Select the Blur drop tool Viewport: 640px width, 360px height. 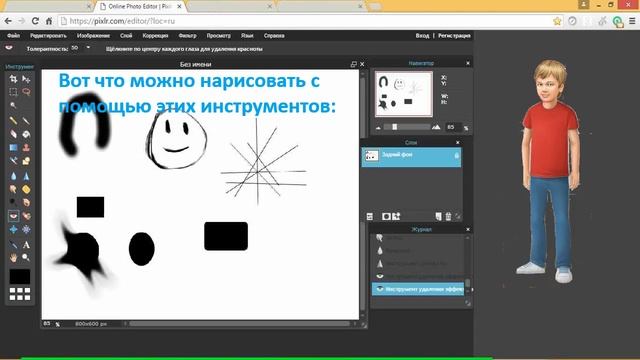click(13, 176)
